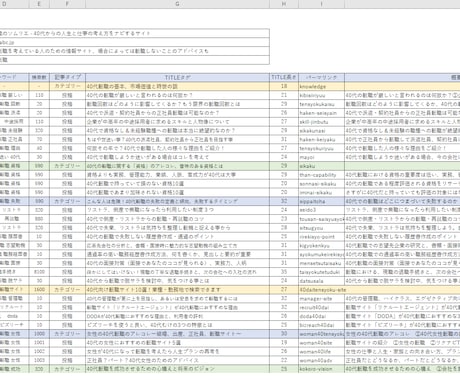Click title length '19' in woman40site row
The height and width of the screenshot is (380, 460).
tap(284, 343)
